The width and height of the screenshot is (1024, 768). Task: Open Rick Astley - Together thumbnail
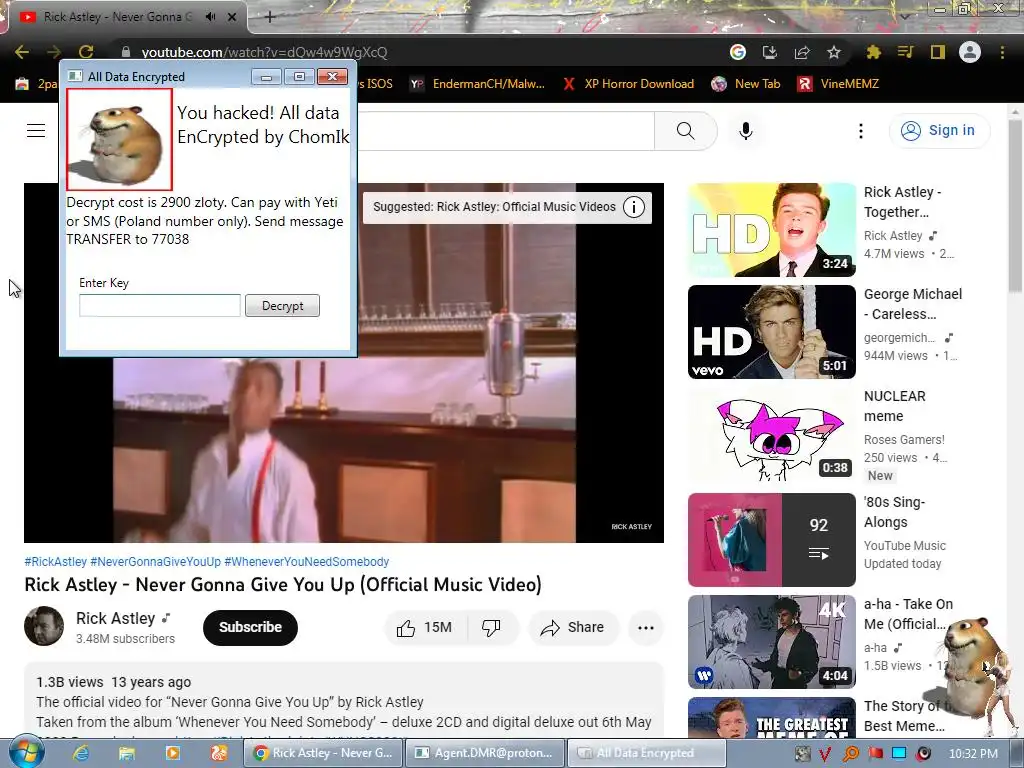pyautogui.click(x=772, y=230)
